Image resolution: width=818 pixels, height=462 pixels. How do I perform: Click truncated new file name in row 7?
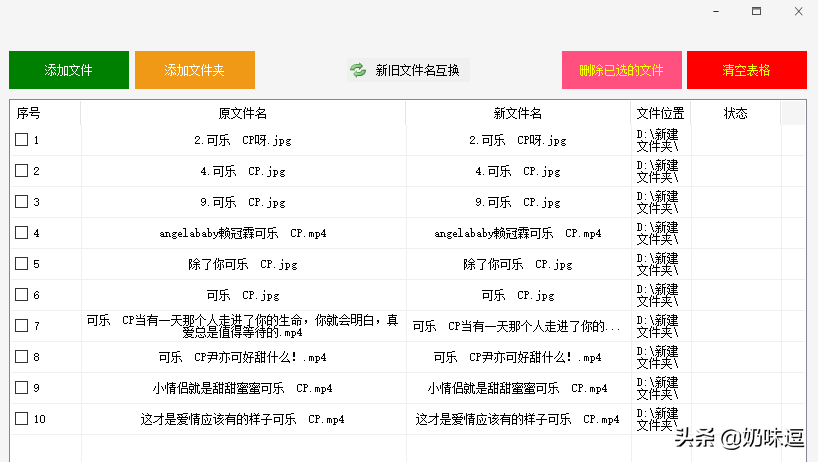[x=516, y=326]
